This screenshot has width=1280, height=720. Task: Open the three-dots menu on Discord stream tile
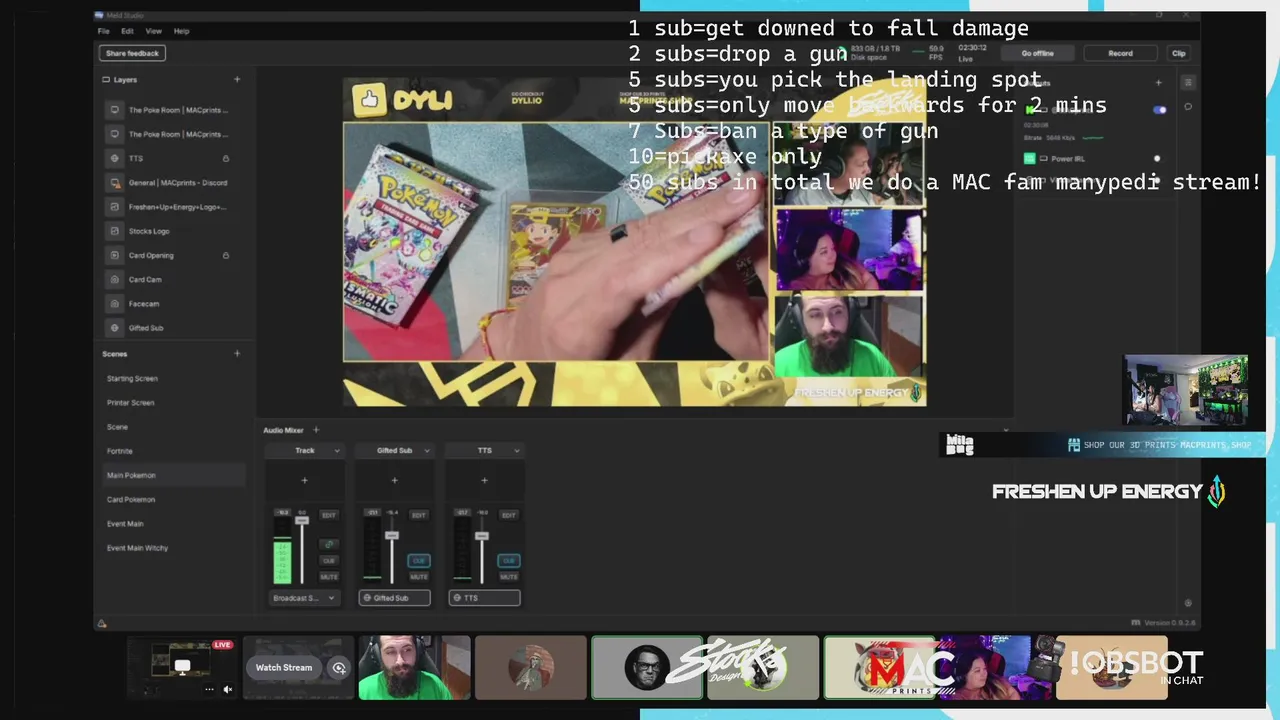click(209, 689)
